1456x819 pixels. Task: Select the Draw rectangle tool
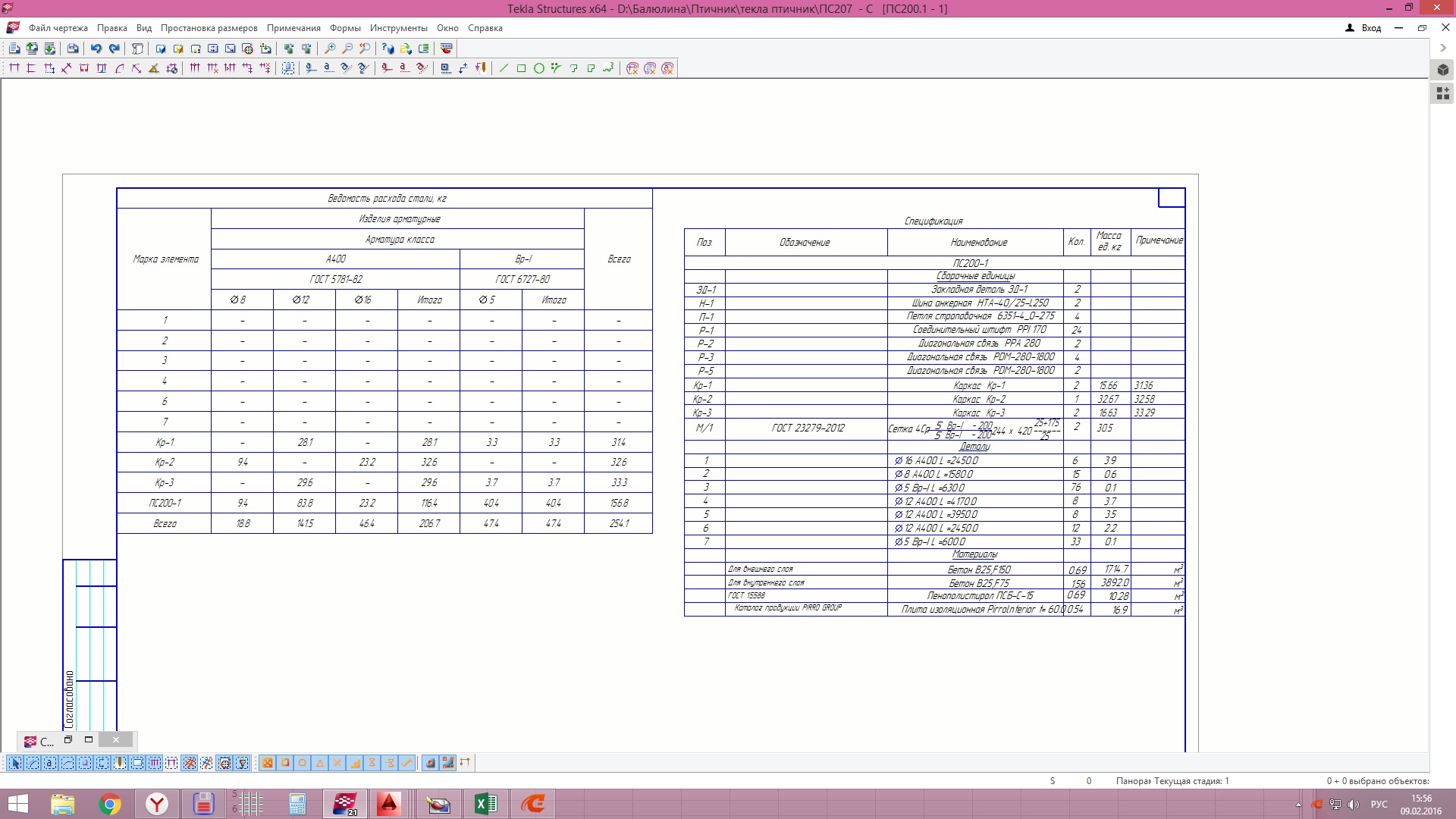(x=521, y=68)
